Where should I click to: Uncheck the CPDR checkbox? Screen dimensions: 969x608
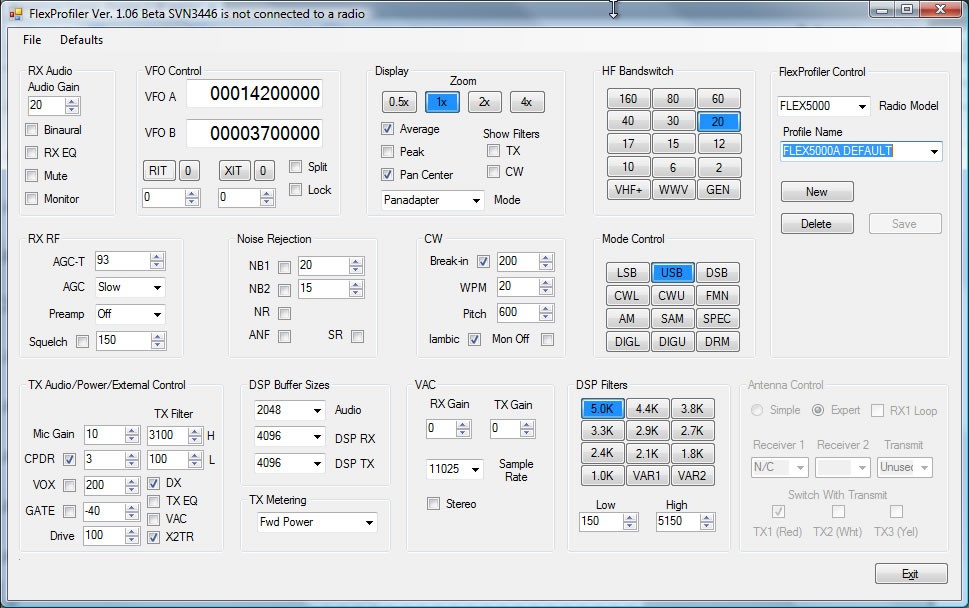[x=69, y=459]
